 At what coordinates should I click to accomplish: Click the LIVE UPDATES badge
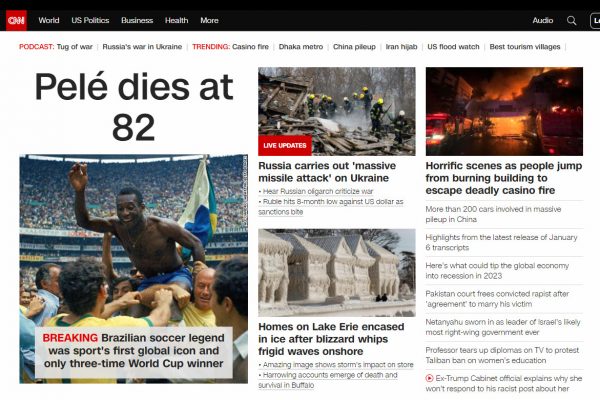click(x=285, y=145)
